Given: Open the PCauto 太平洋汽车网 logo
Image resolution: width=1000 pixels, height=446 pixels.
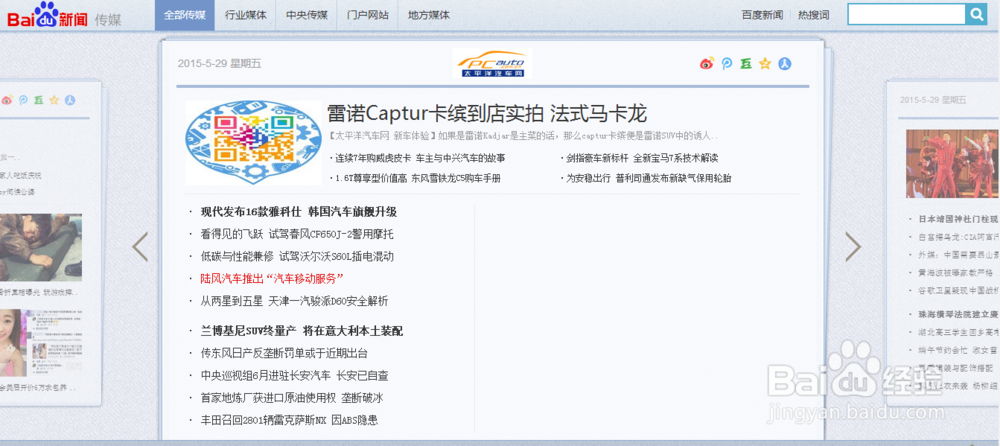Looking at the screenshot, I should click(492, 63).
